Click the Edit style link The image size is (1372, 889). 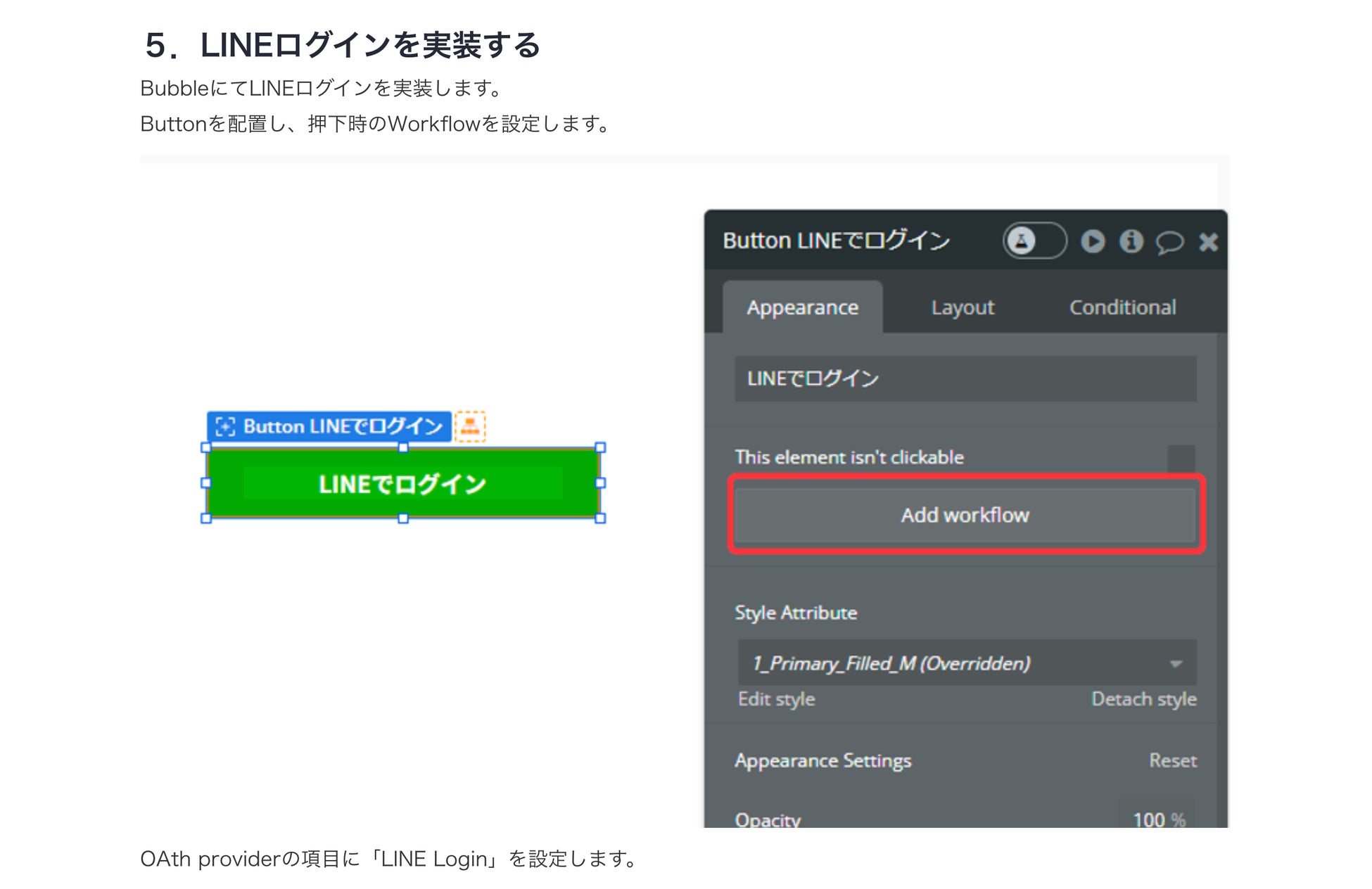(776, 699)
